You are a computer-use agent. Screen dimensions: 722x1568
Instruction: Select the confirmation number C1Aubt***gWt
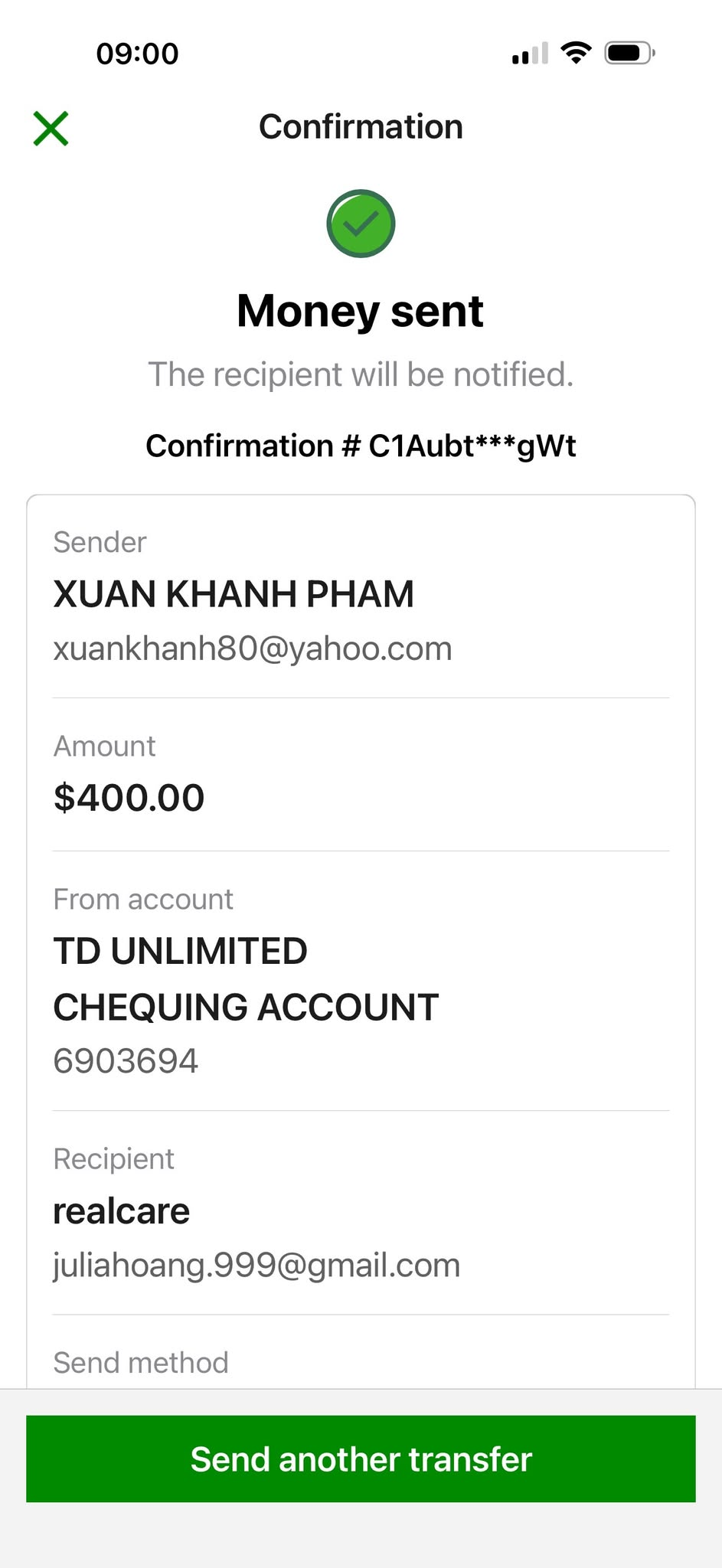point(472,446)
